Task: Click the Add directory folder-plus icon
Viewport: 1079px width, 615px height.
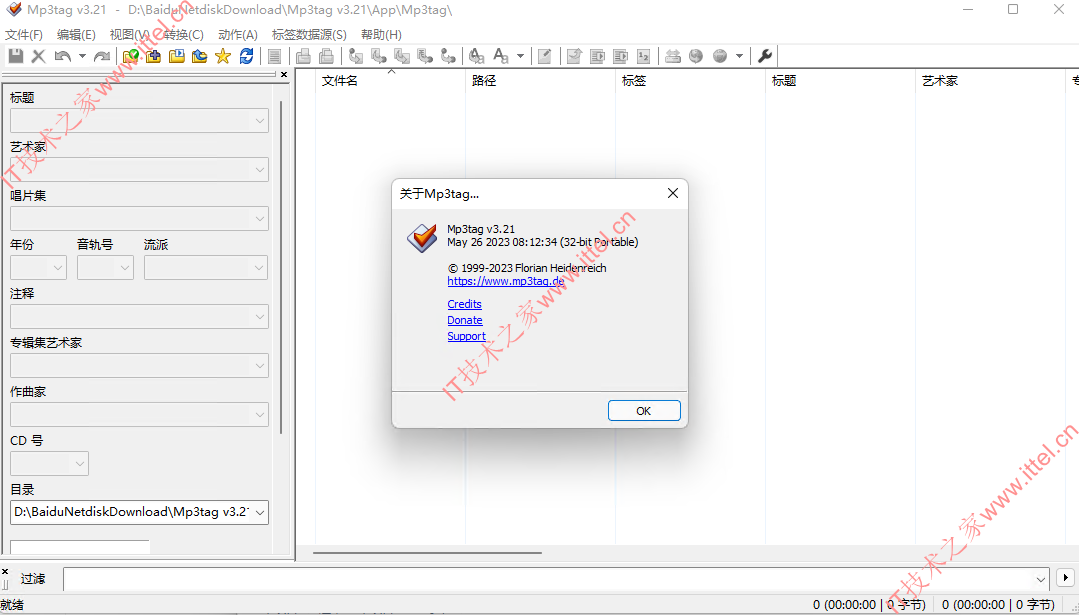Action: point(153,56)
